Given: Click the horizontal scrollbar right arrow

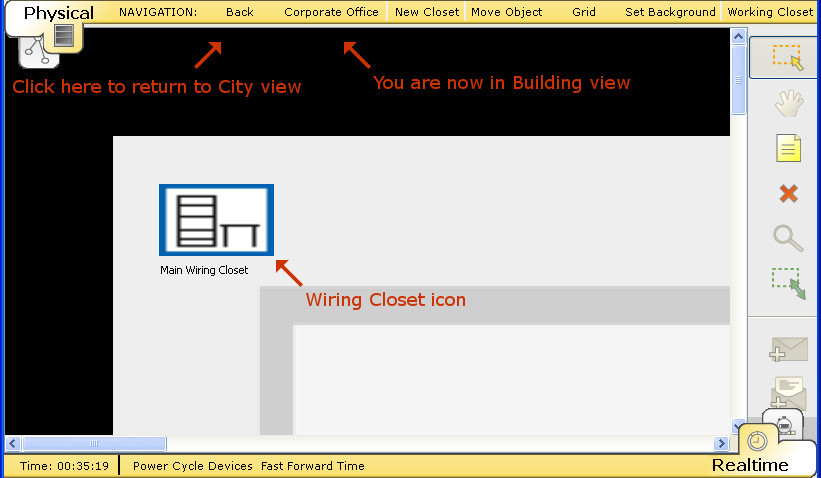Looking at the screenshot, I should 721,443.
